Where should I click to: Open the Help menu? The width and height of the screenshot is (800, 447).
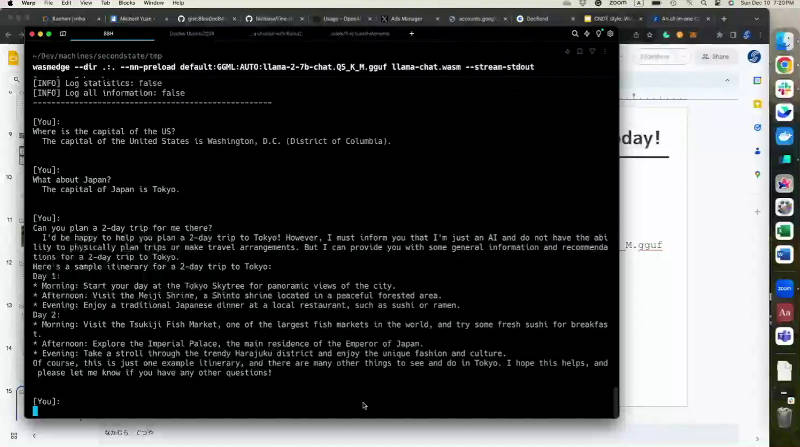pos(178,3)
